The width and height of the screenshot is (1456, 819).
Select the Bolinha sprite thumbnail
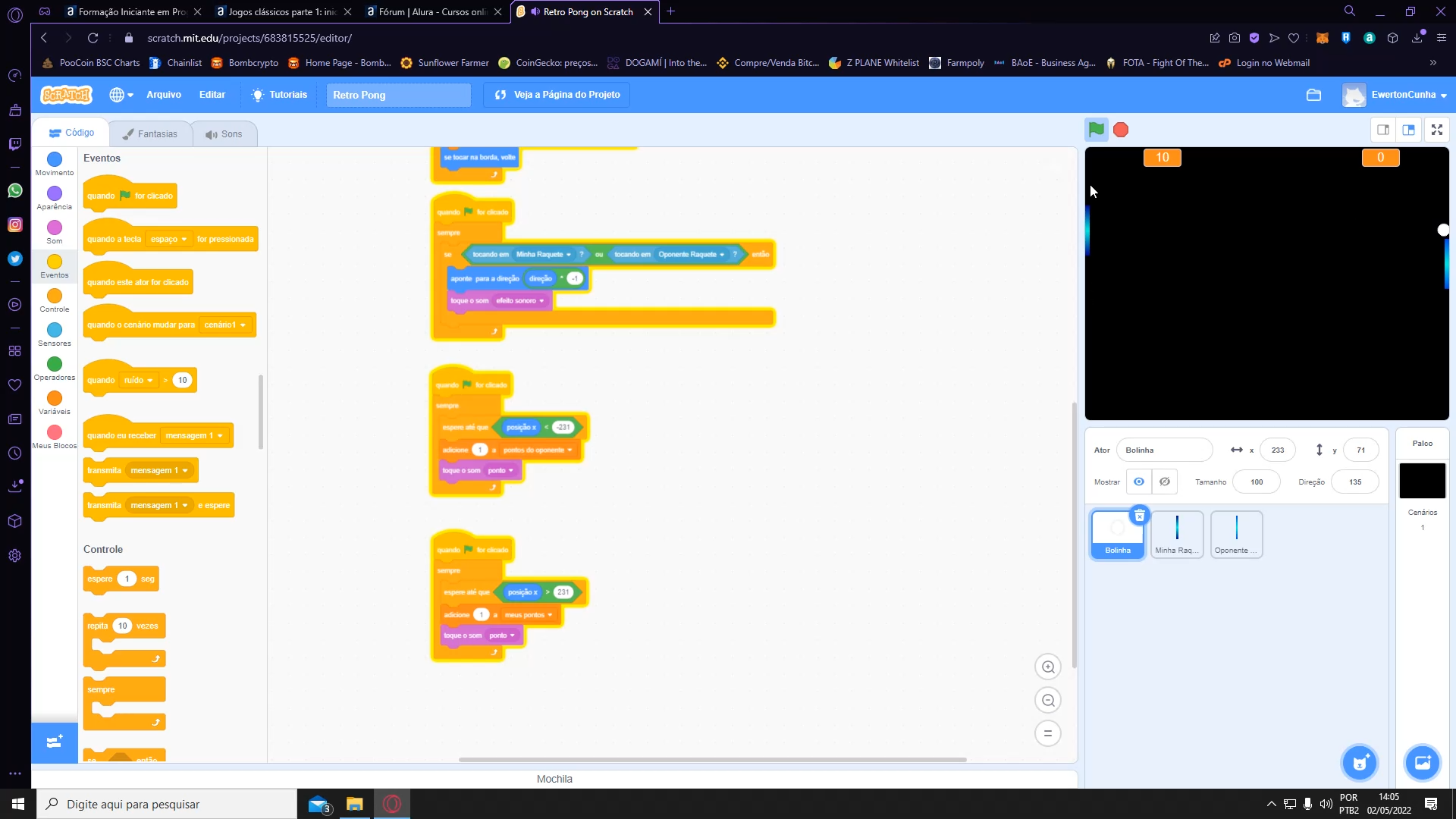[x=1117, y=535]
